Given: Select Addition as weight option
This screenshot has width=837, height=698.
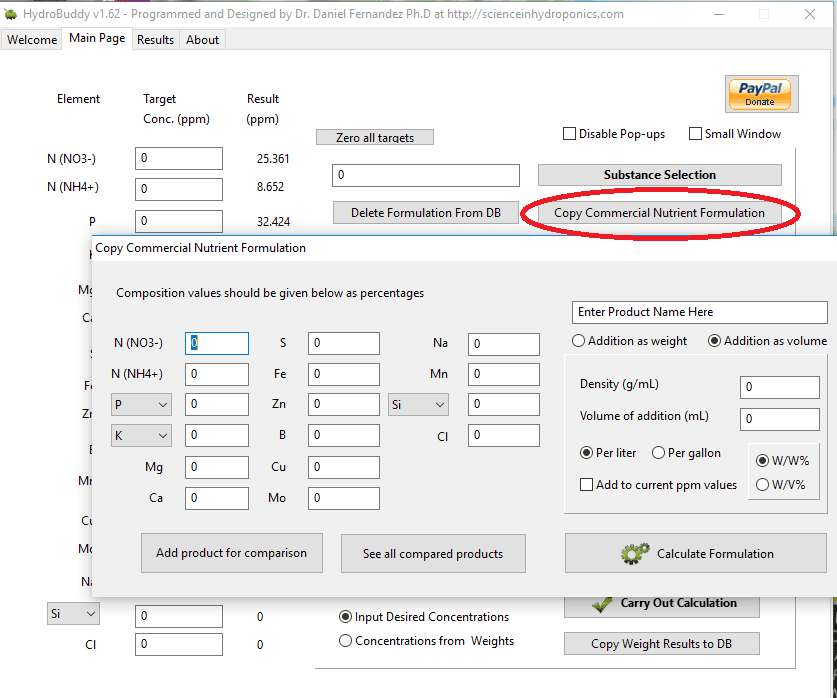Looking at the screenshot, I should 578,340.
